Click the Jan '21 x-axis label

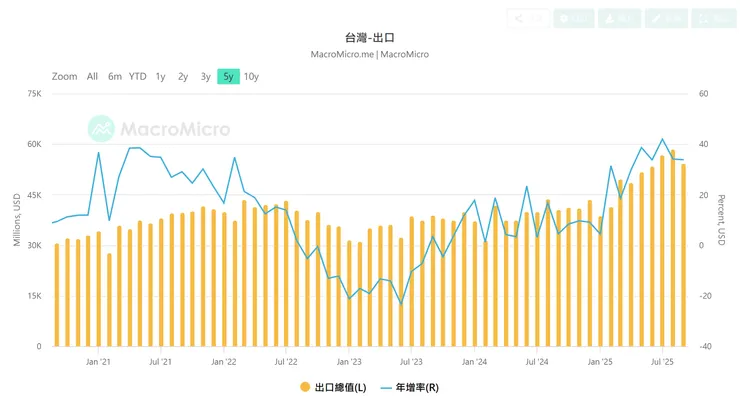(x=98, y=362)
